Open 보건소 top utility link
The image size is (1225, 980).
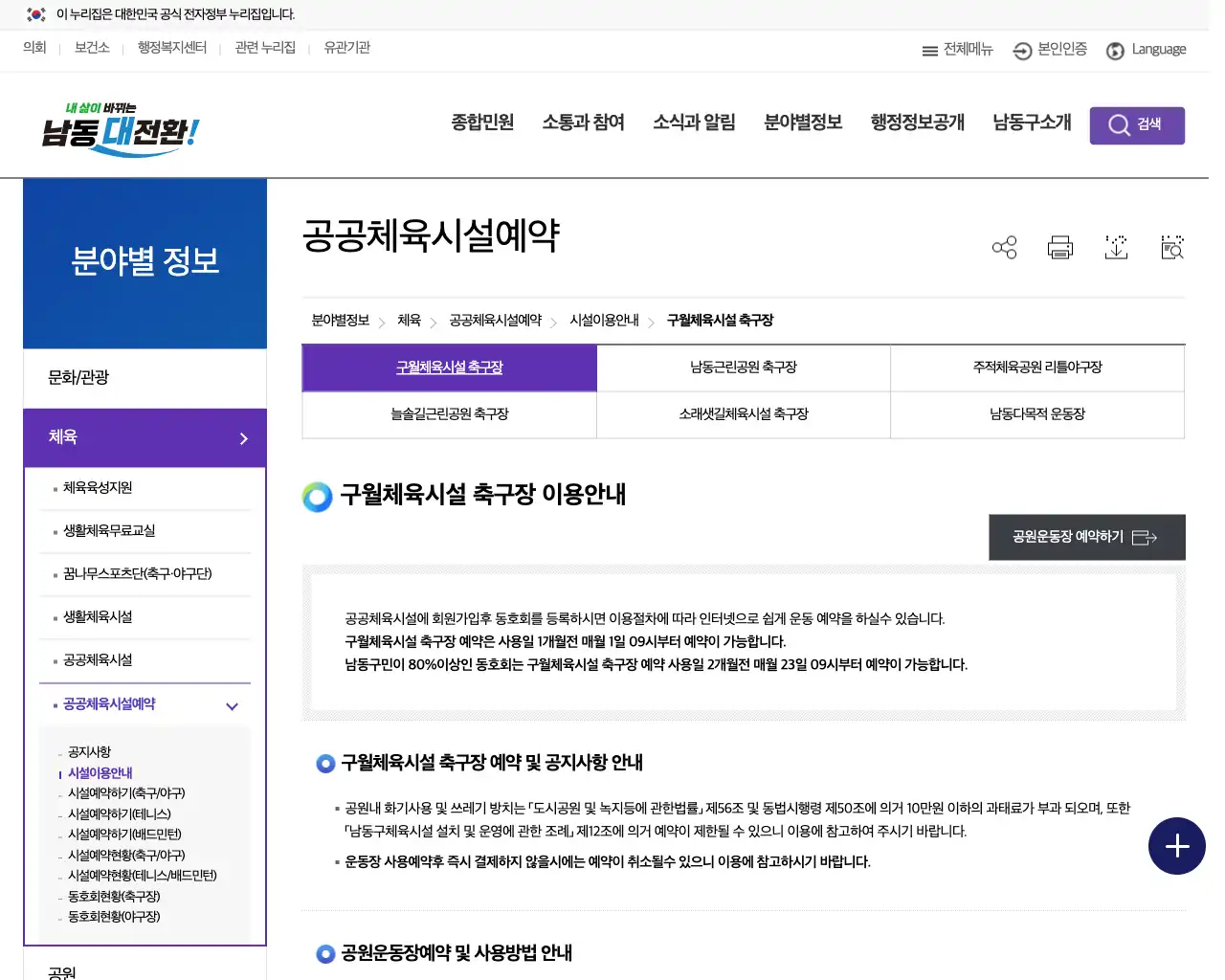(92, 48)
